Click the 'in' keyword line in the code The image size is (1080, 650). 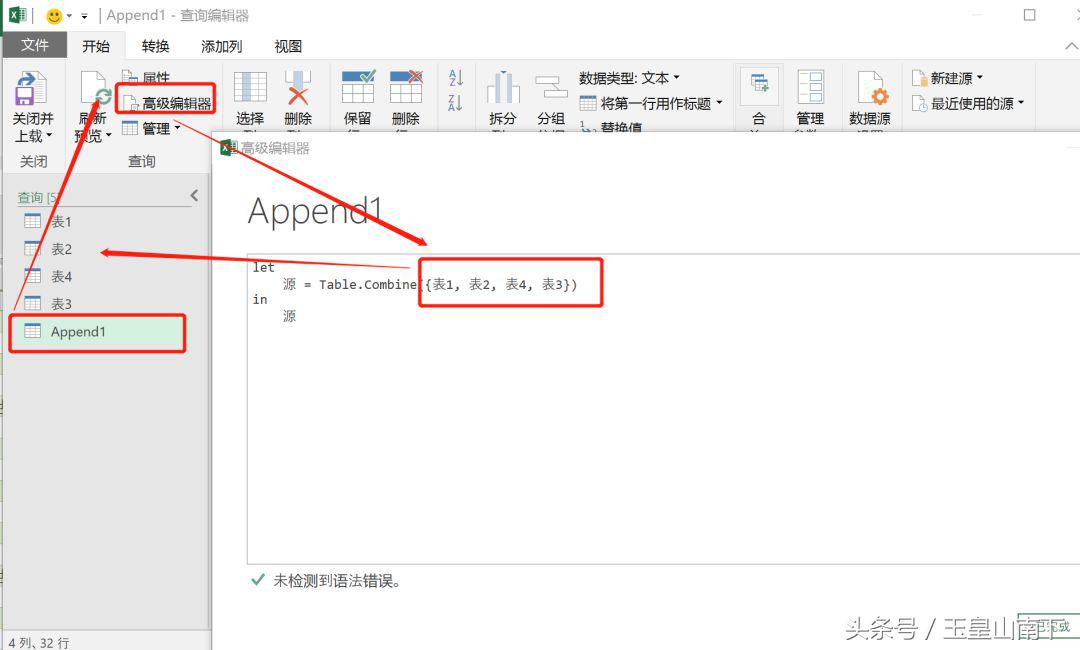pyautogui.click(x=260, y=299)
